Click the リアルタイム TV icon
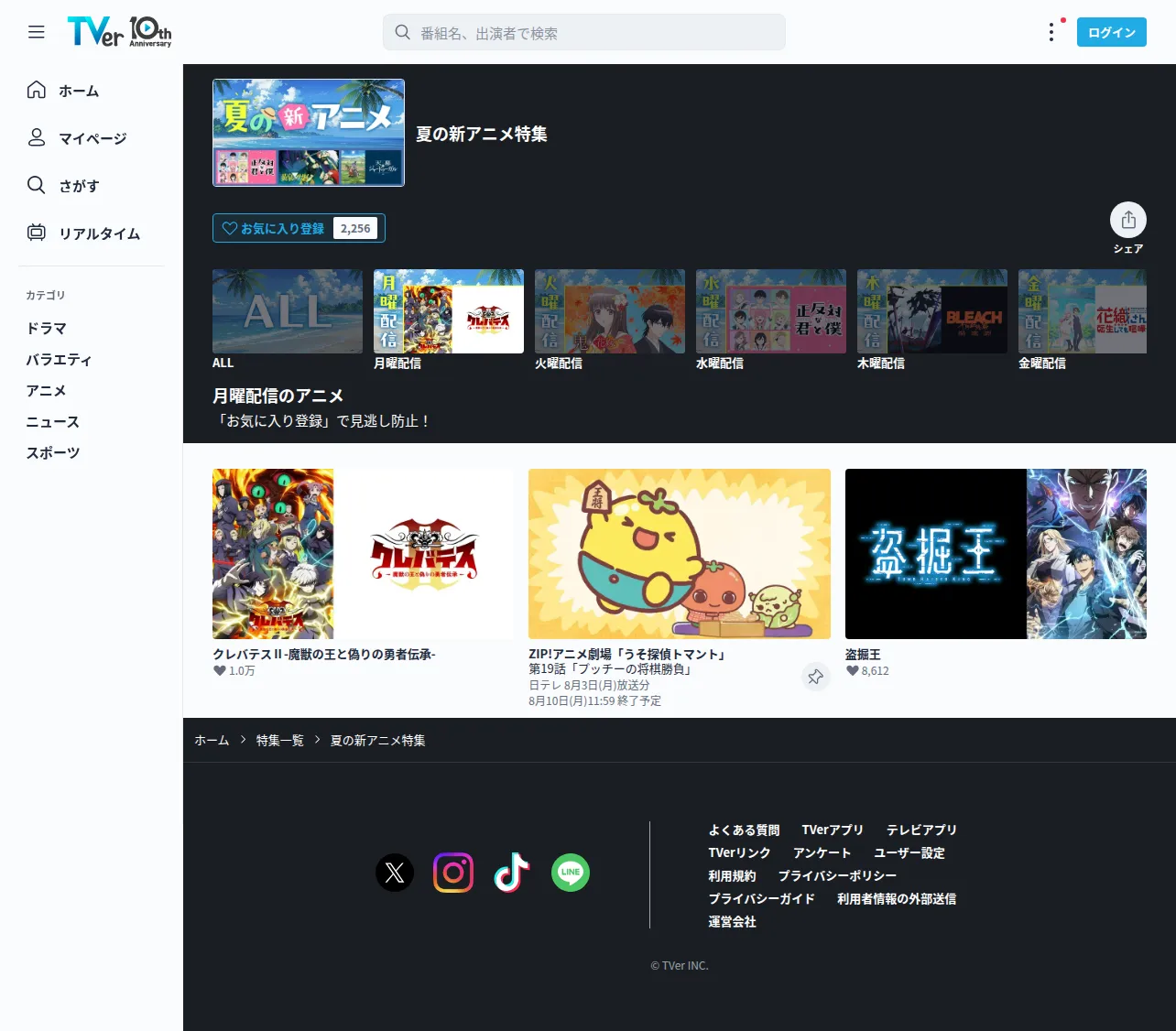1176x1031 pixels. coord(37,233)
